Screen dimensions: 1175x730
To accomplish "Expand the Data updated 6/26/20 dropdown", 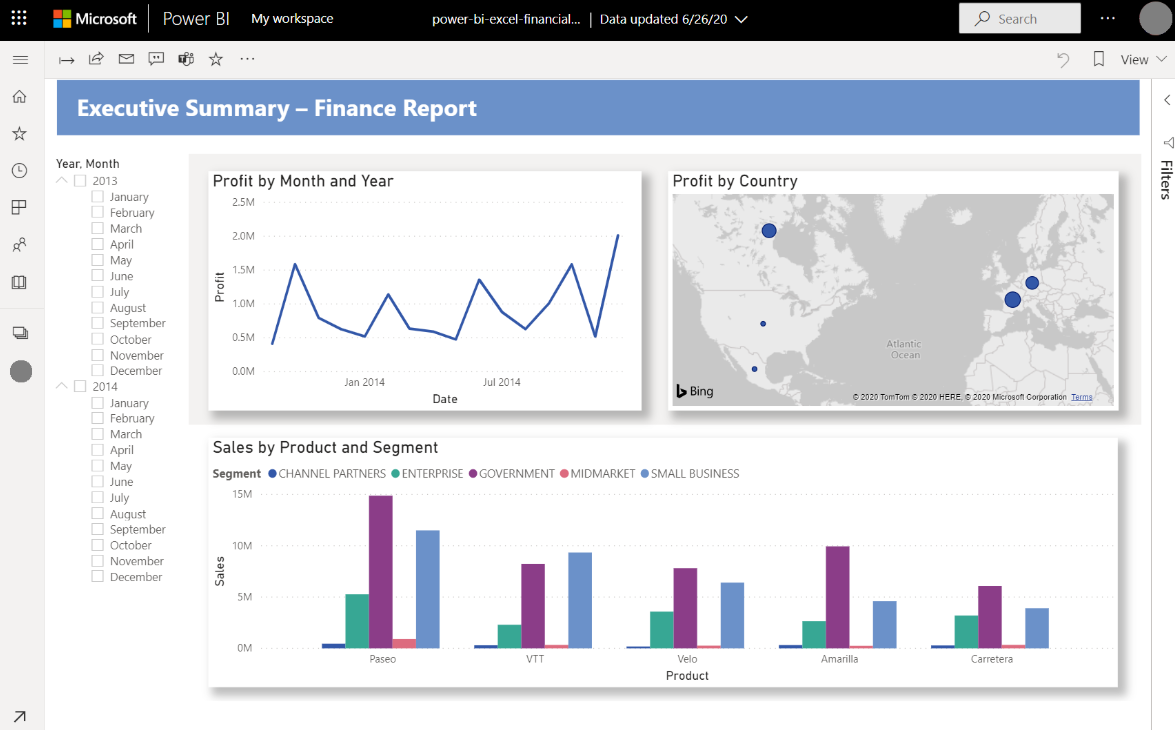I will tap(740, 18).
